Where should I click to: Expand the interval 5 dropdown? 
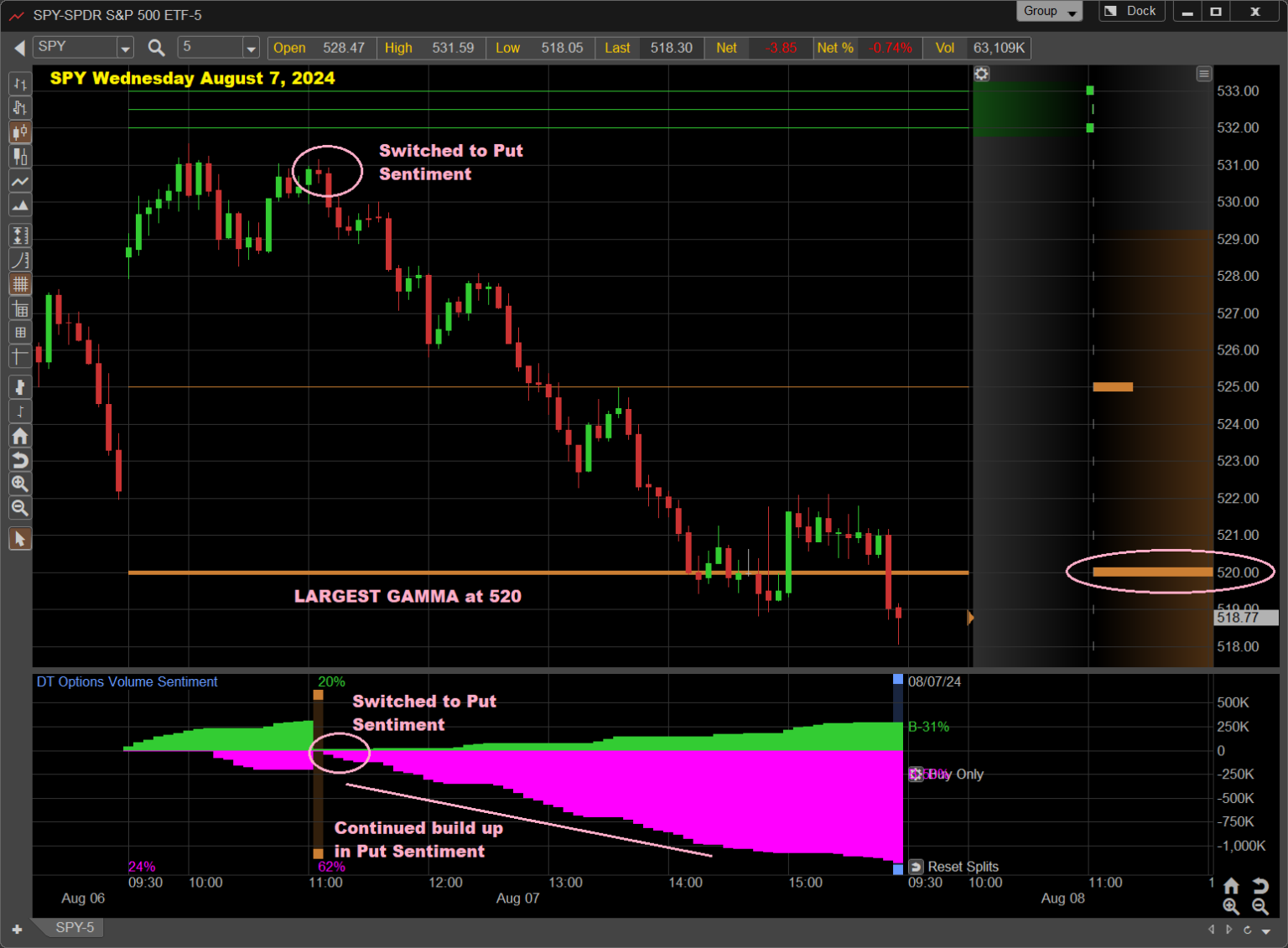click(250, 49)
